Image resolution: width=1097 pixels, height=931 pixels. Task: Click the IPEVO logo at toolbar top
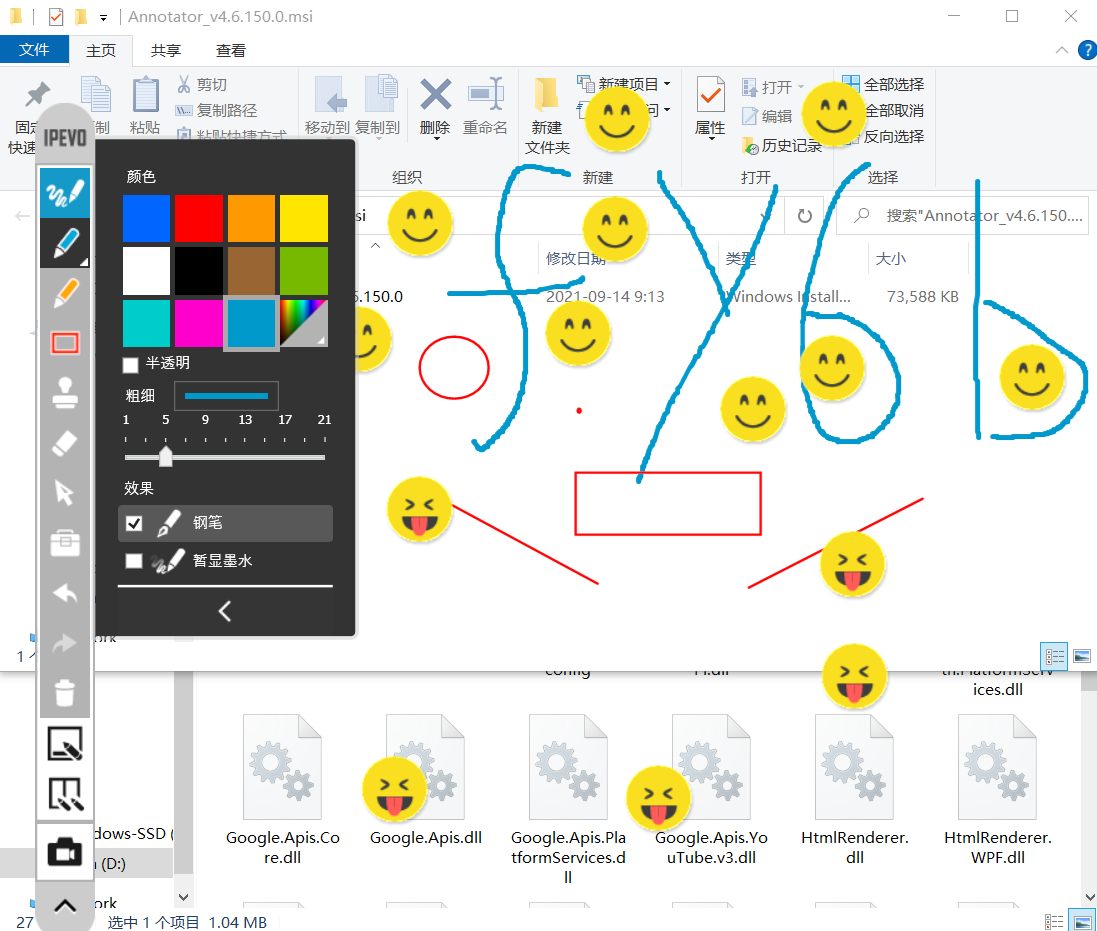65,137
